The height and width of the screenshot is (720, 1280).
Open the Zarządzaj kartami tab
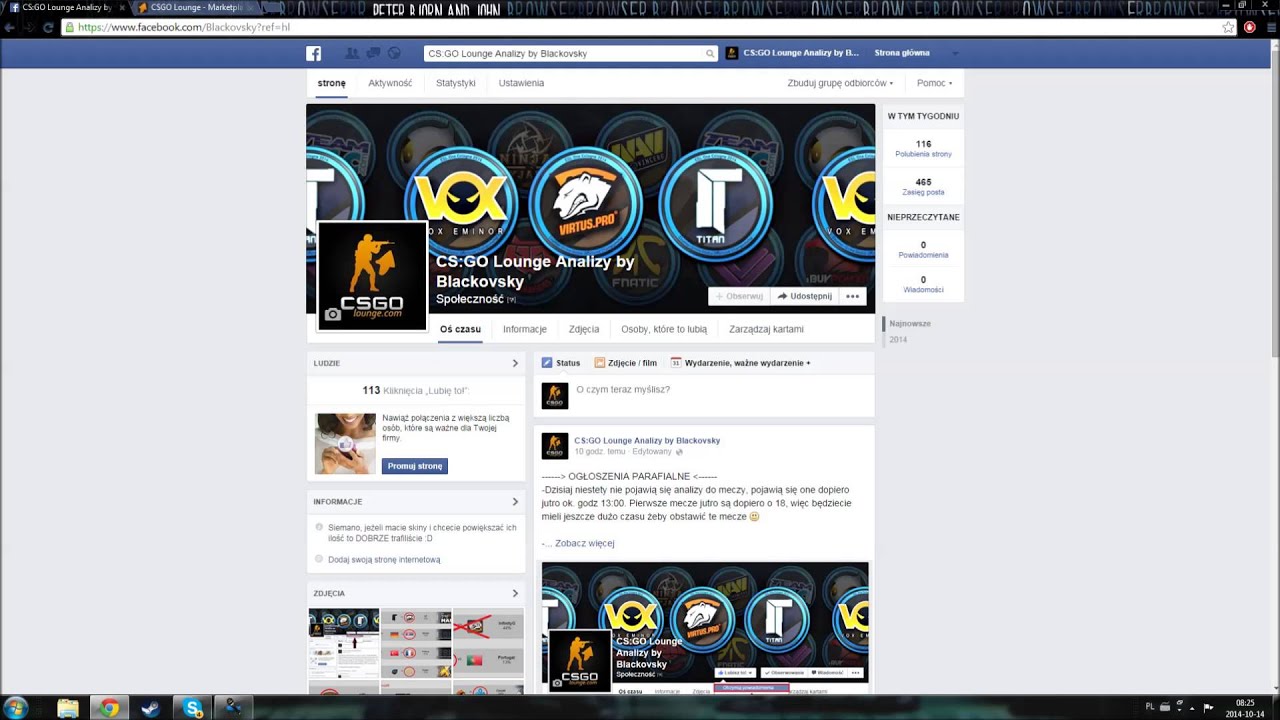[766, 329]
